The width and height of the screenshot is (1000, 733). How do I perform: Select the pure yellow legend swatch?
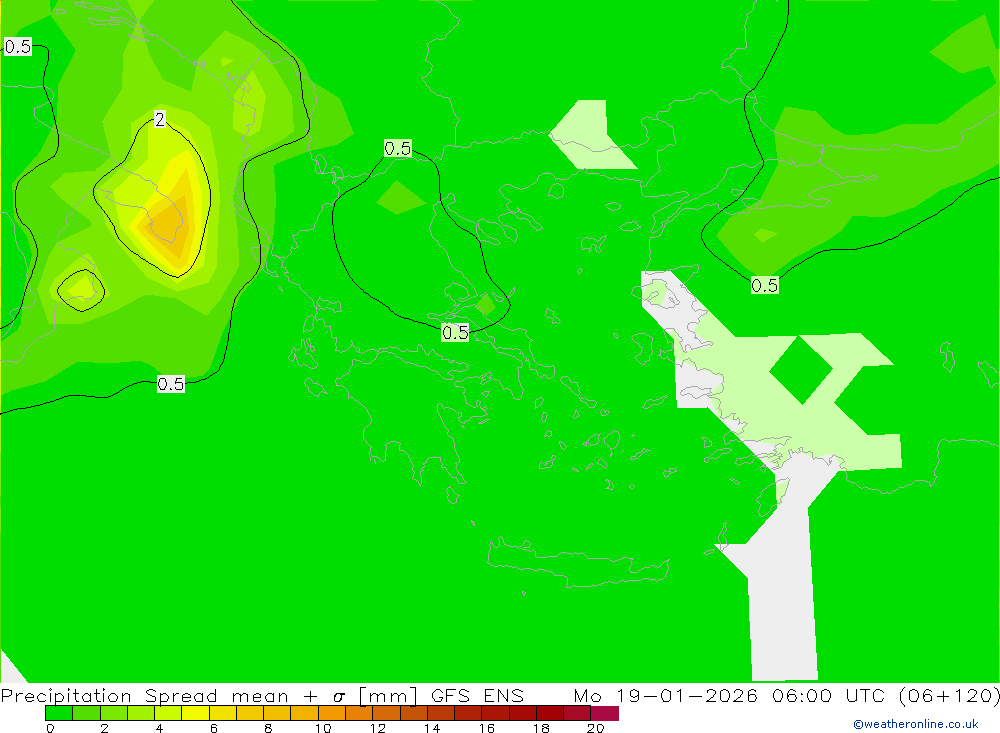(x=195, y=713)
